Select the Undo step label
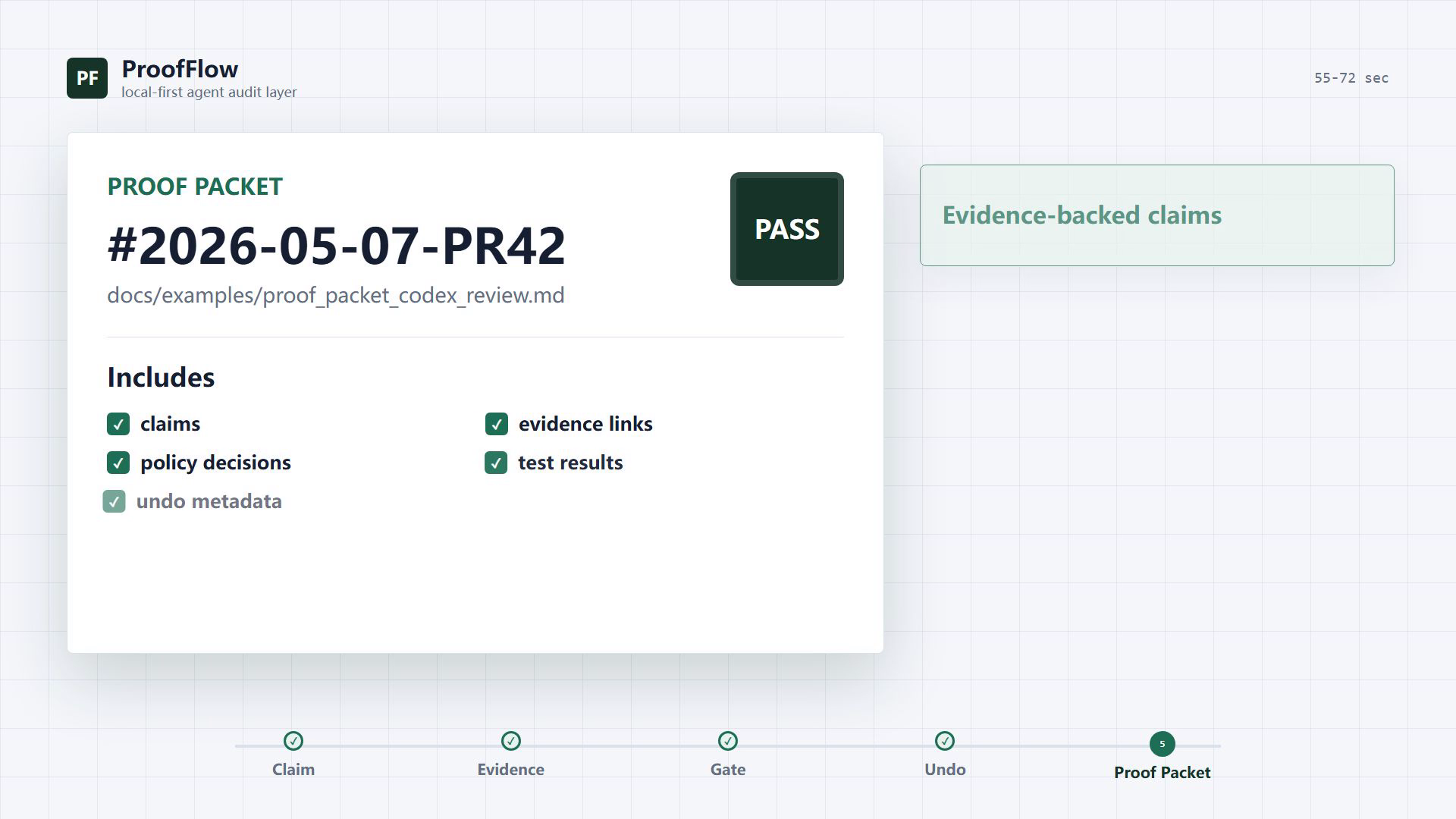The height and width of the screenshot is (819, 1456). click(945, 770)
